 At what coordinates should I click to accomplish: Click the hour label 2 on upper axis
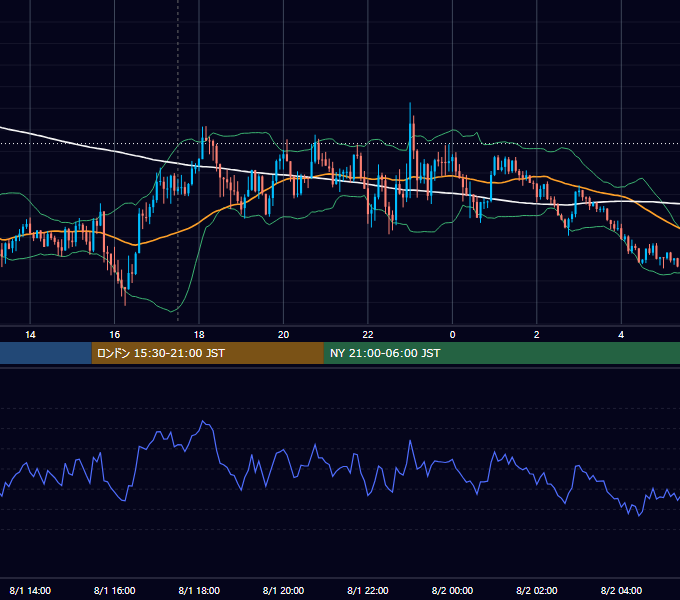536,335
